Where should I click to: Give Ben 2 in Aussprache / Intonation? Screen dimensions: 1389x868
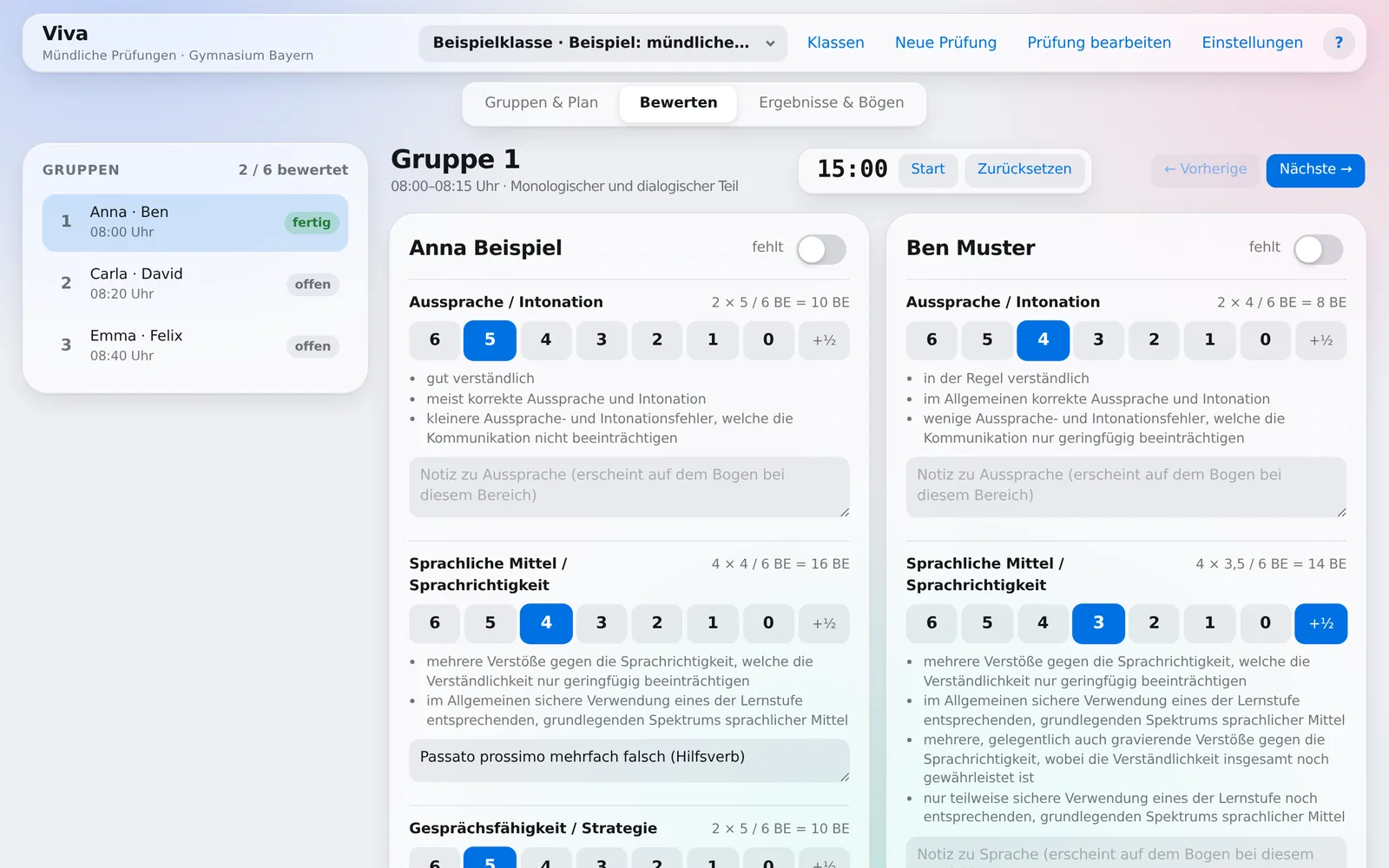1154,340
